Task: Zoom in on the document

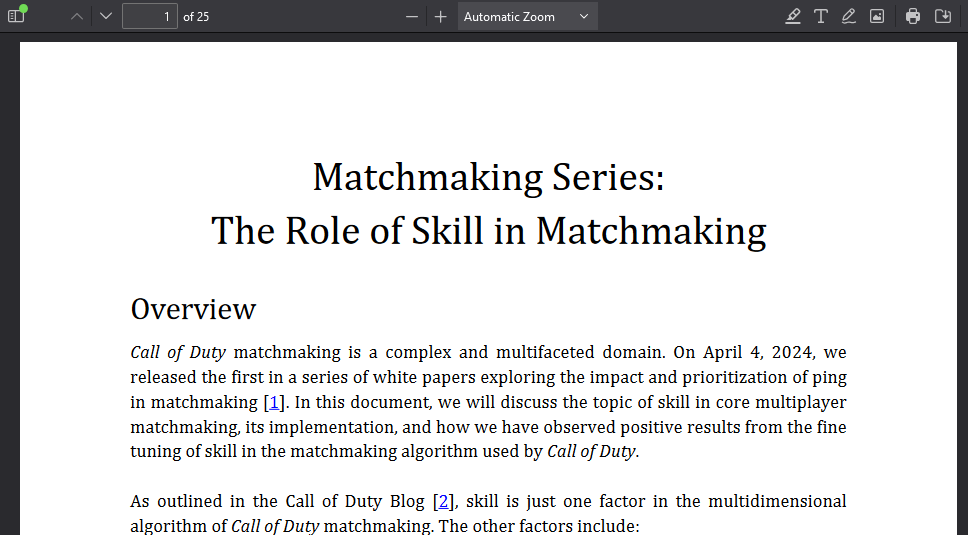Action: coord(440,16)
